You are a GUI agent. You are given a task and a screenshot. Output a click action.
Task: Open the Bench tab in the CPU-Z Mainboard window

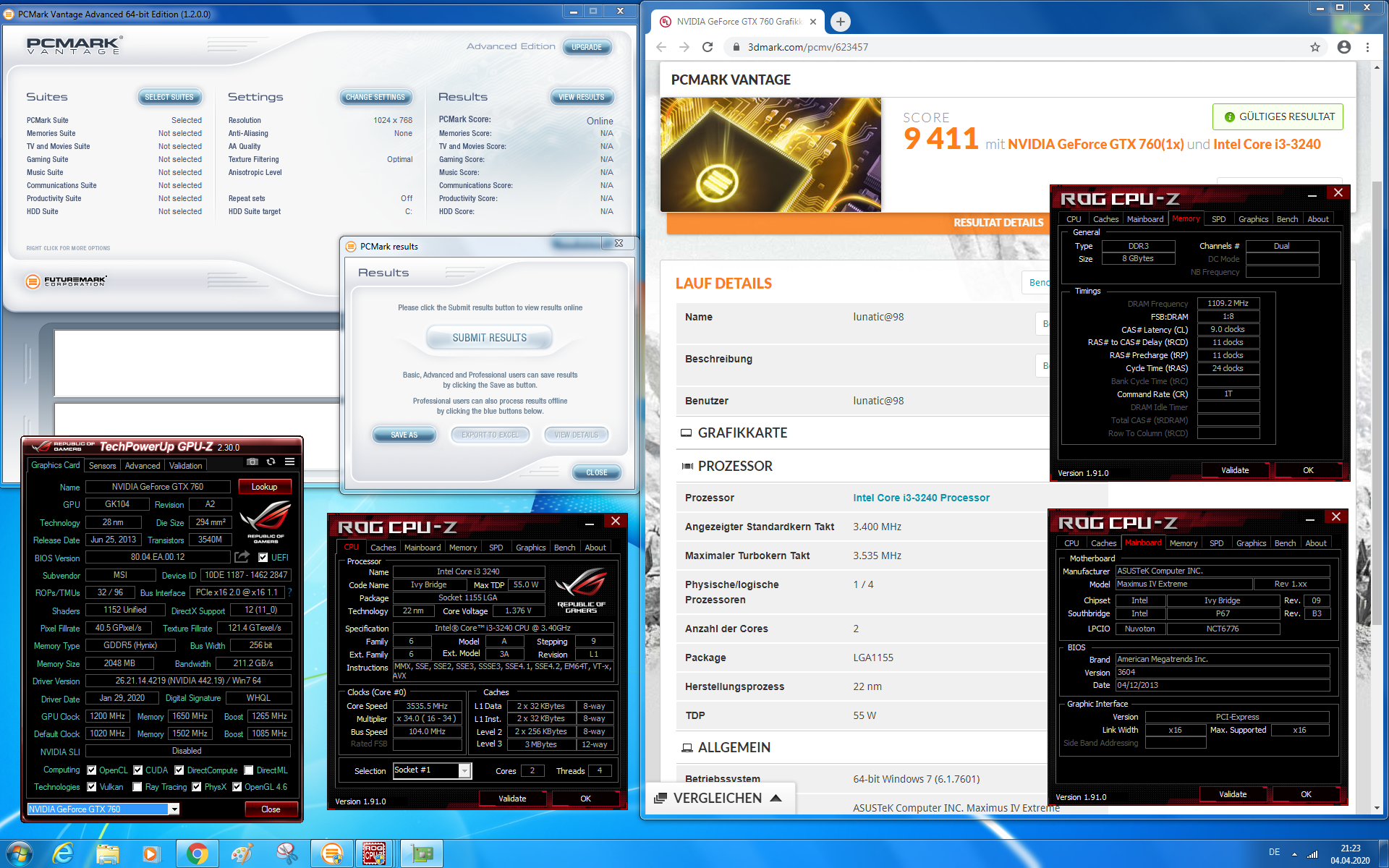pyautogui.click(x=1285, y=543)
